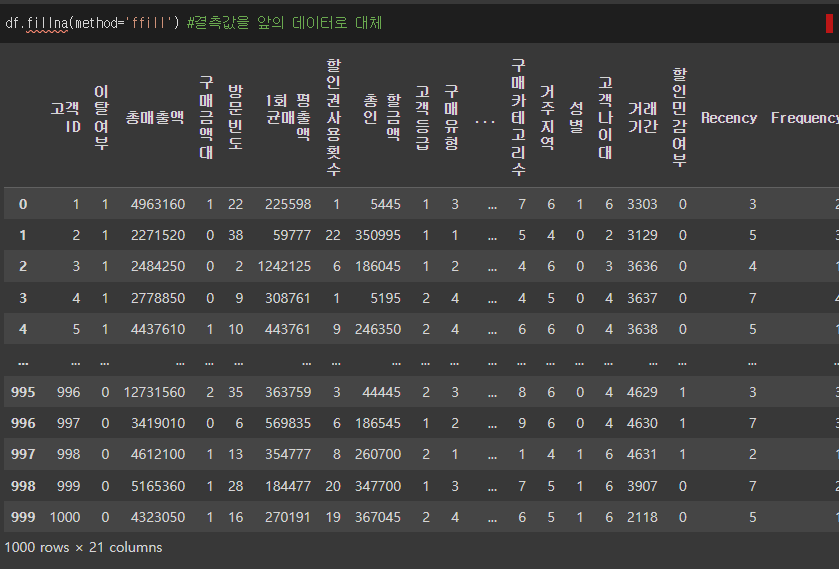
Task: Select the 고객ID column header
Action: click(x=65, y=117)
